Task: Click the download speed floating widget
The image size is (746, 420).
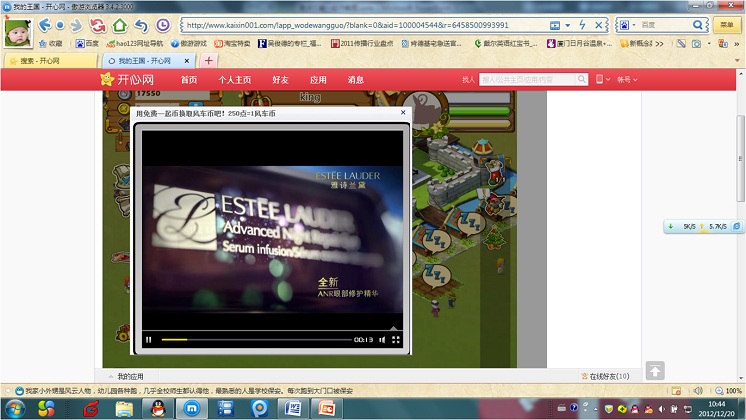Action: pos(703,226)
